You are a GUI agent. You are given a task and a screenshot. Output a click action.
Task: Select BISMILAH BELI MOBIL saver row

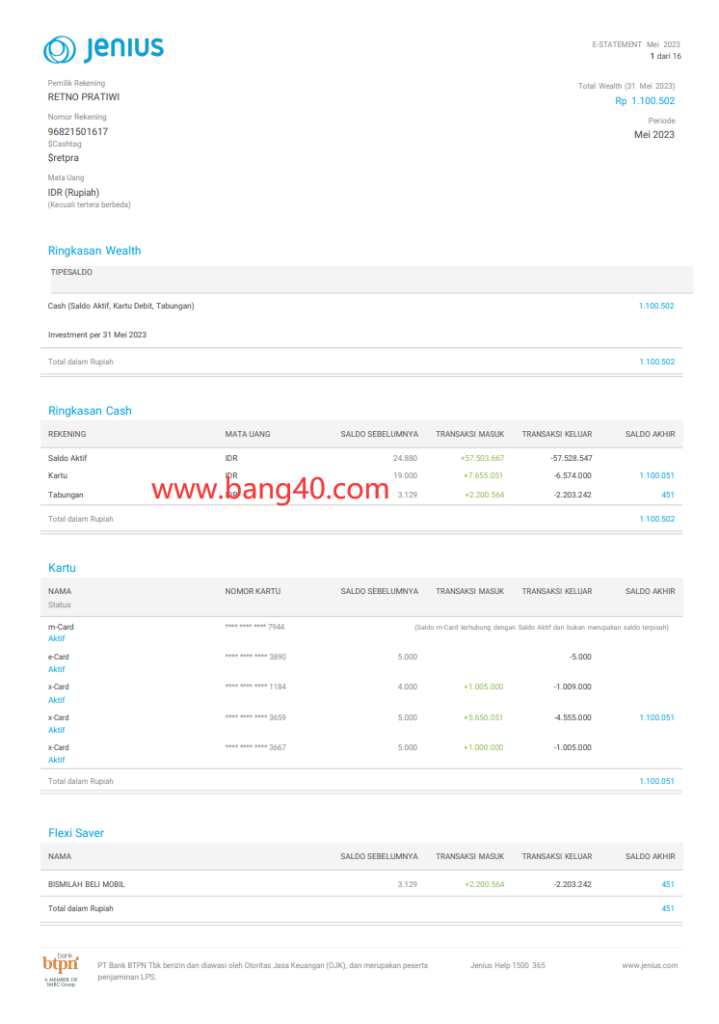(x=361, y=884)
